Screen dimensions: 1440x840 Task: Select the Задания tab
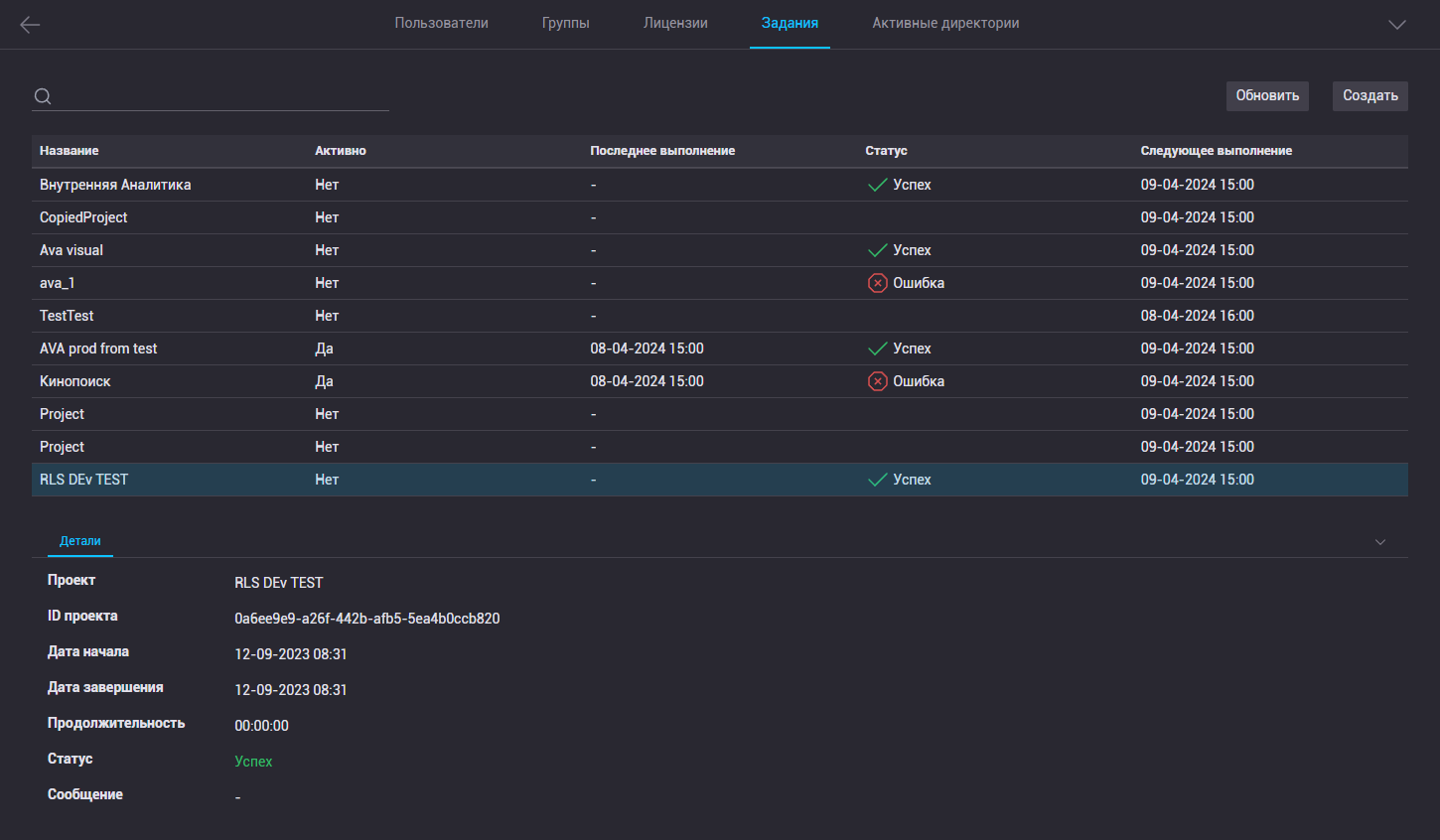pos(791,23)
